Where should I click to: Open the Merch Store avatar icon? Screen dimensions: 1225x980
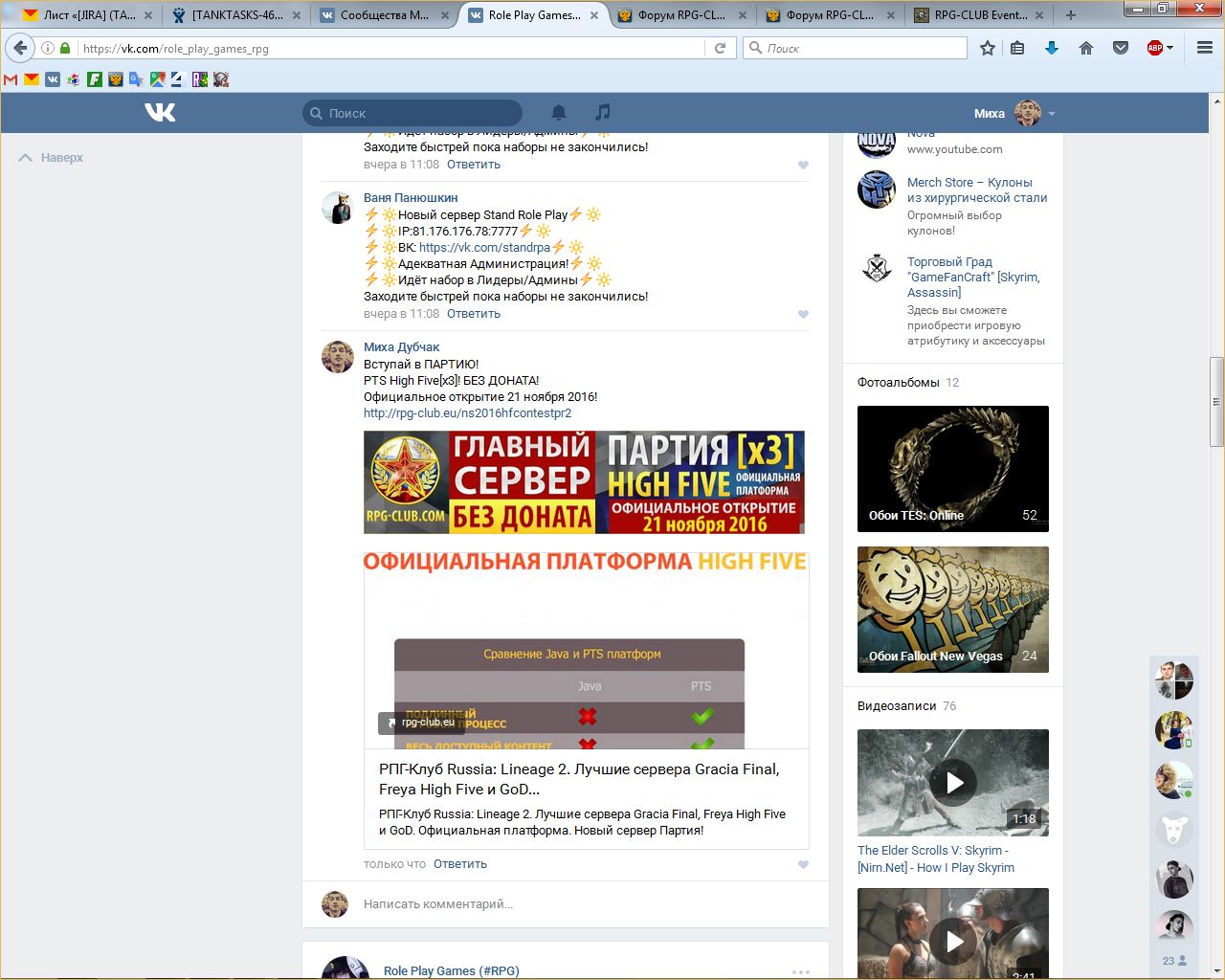[877, 189]
